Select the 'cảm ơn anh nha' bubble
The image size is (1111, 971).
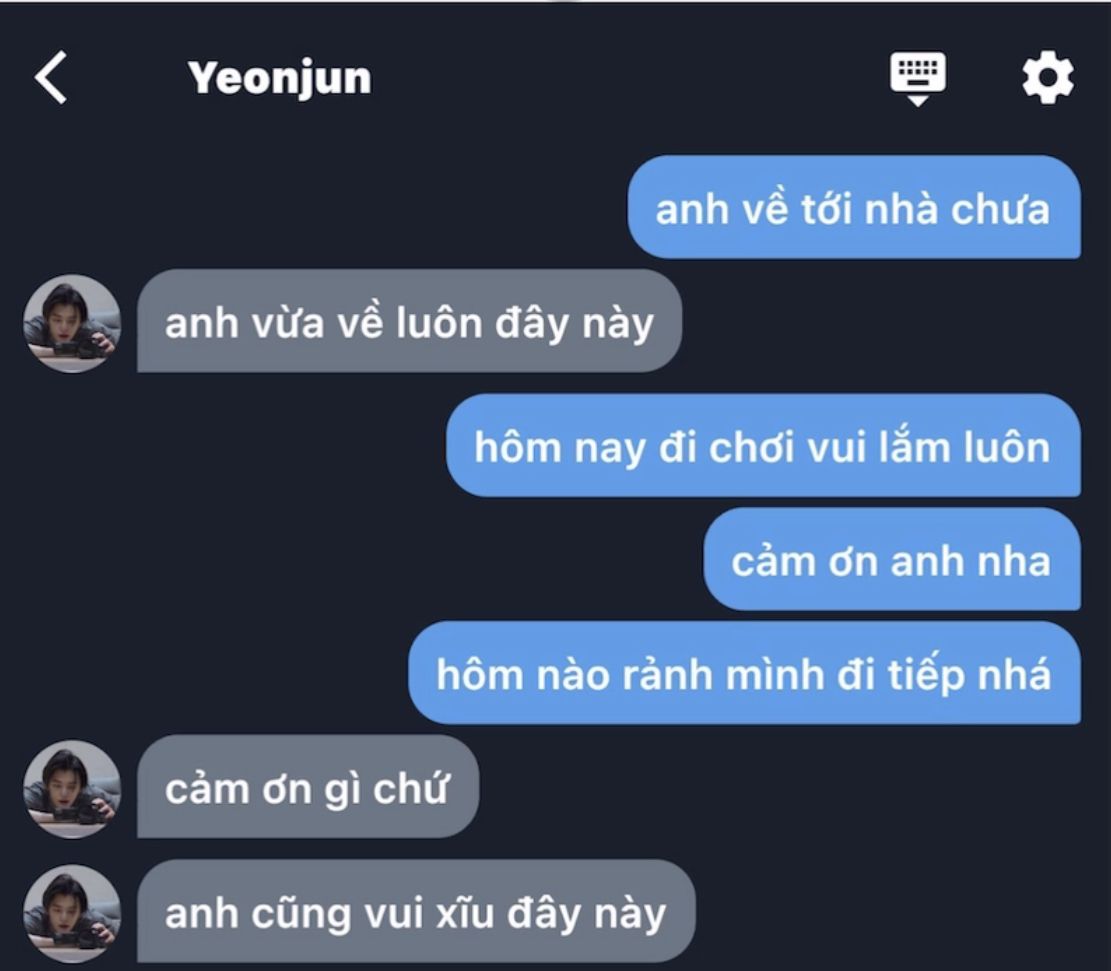892,559
